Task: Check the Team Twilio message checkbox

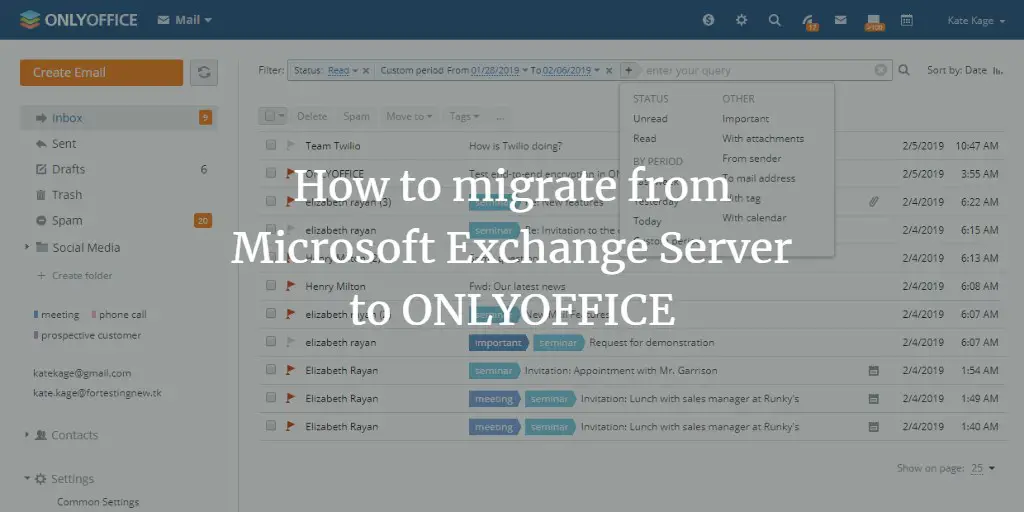Action: point(271,145)
